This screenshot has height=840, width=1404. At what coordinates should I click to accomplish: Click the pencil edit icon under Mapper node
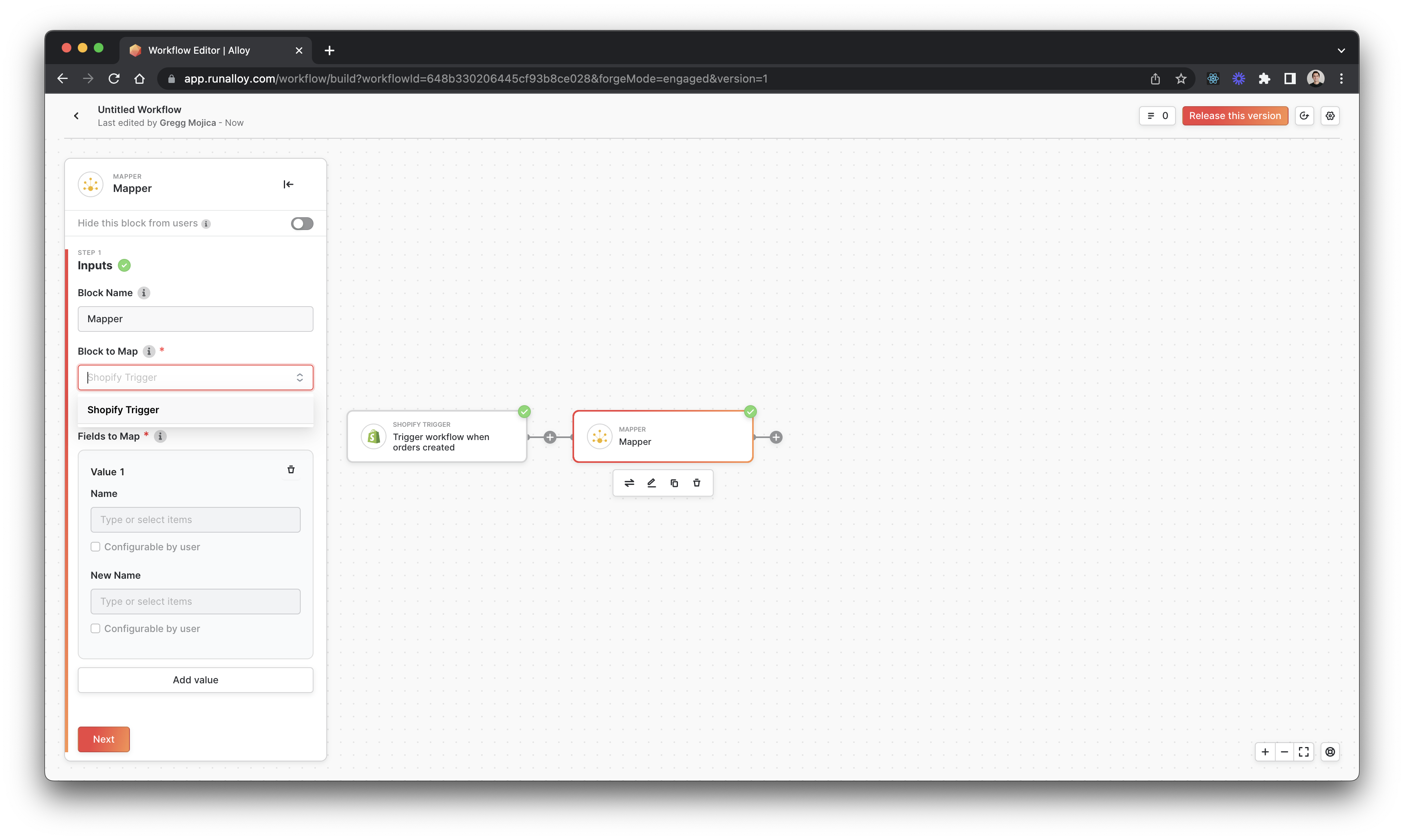(x=651, y=483)
